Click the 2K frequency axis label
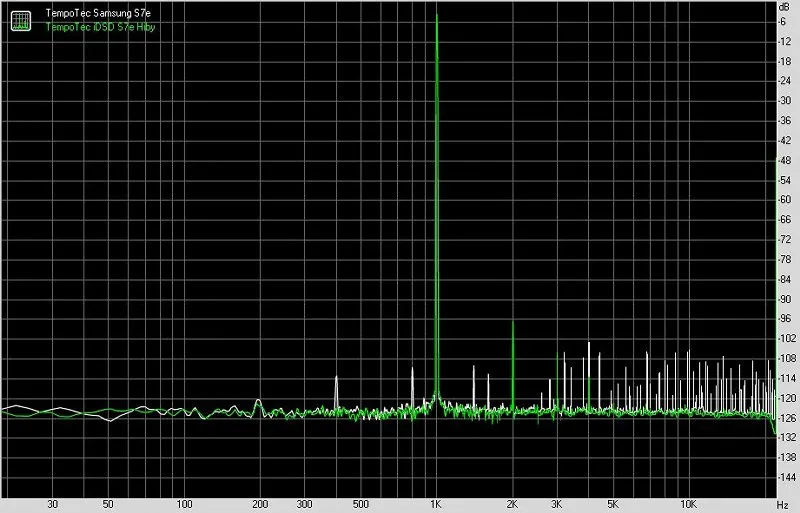The image size is (800, 513). click(x=512, y=504)
